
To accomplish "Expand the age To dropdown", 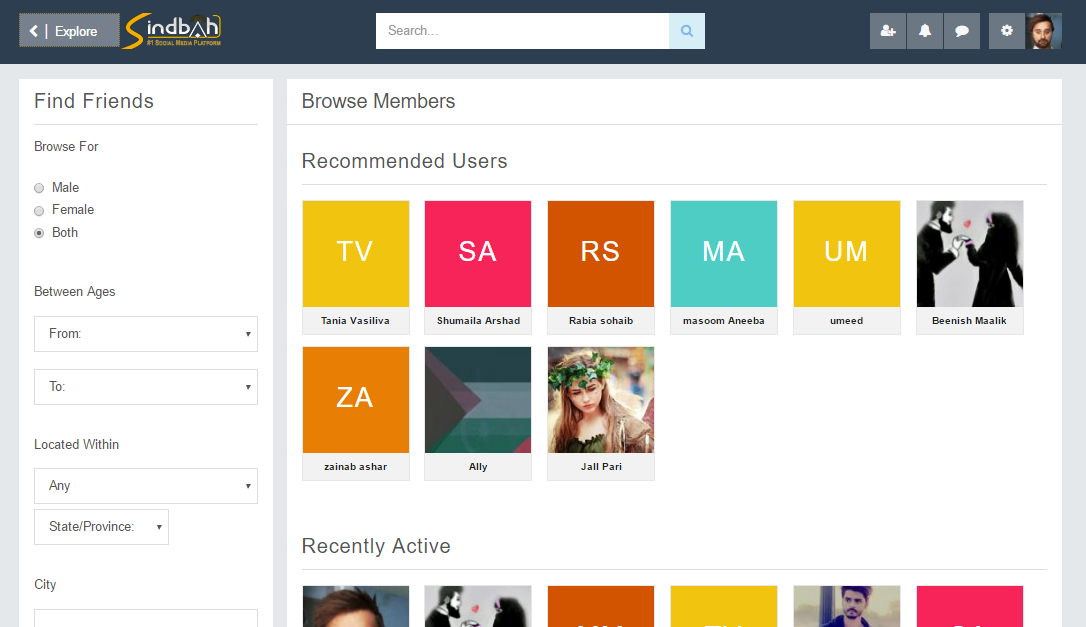I will [x=145, y=387].
